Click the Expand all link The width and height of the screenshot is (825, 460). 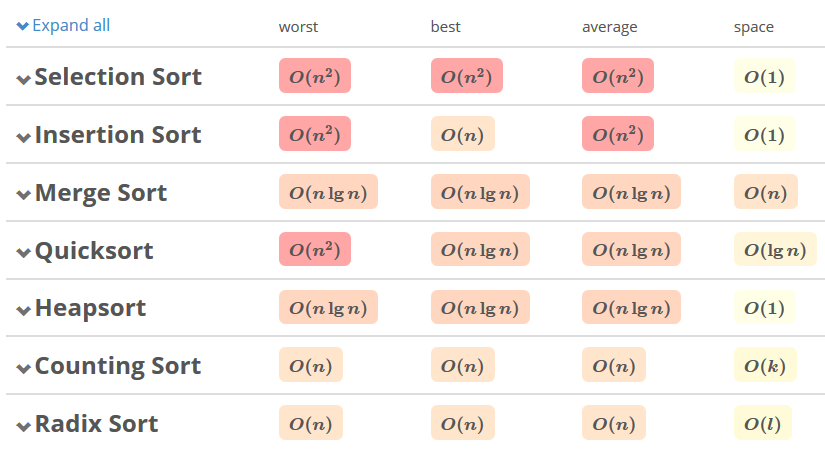point(71,26)
